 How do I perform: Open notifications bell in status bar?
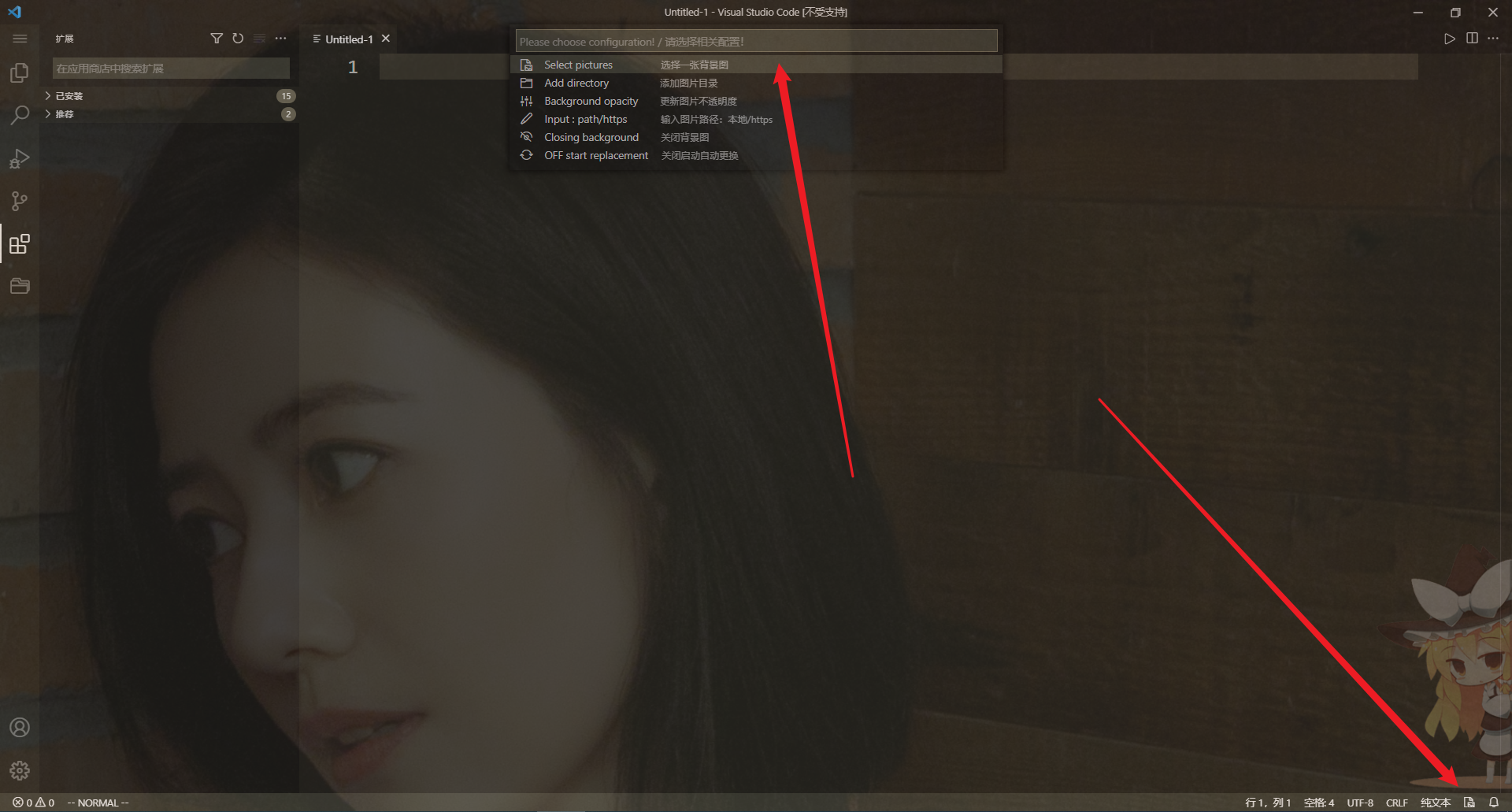(1494, 803)
